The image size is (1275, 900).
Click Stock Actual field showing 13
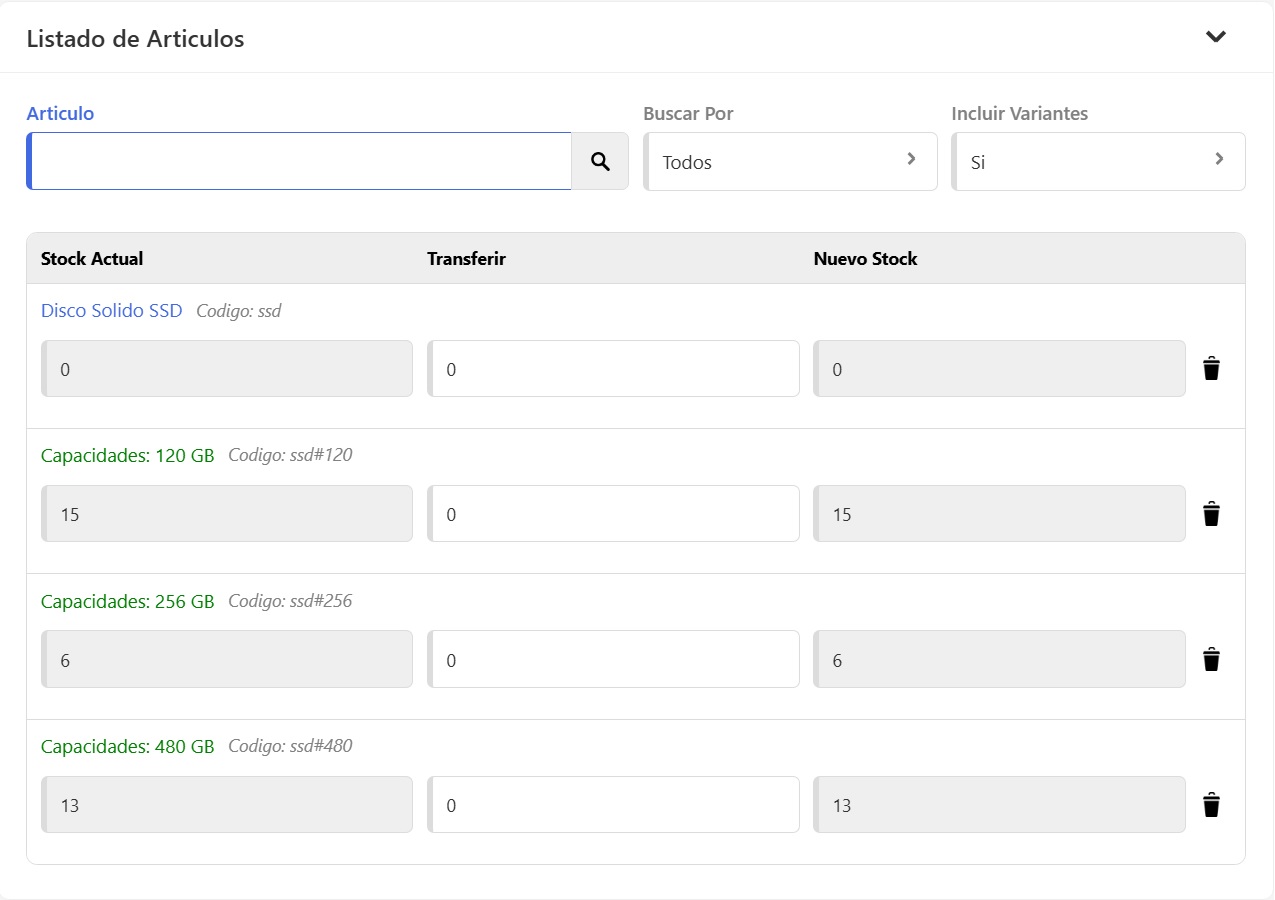point(227,805)
